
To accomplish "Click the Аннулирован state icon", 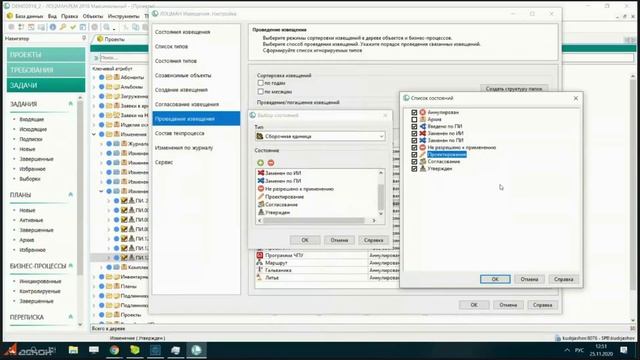I will 423,112.
